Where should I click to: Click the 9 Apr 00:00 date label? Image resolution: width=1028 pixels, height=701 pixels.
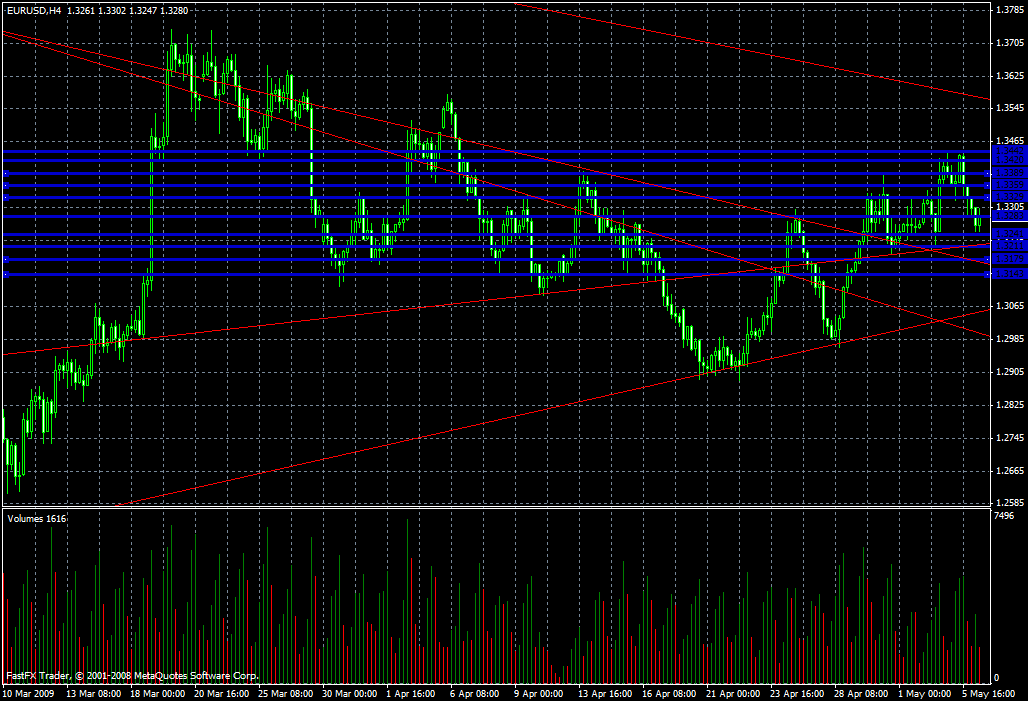(538, 694)
